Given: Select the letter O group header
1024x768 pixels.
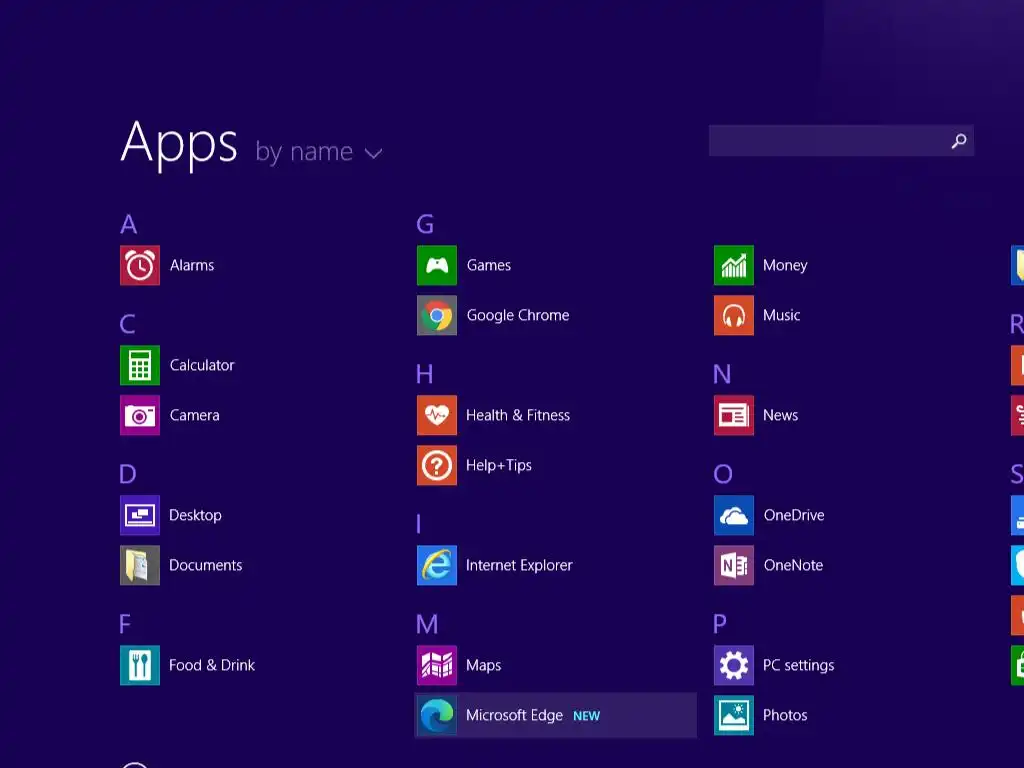Looking at the screenshot, I should pyautogui.click(x=723, y=474).
